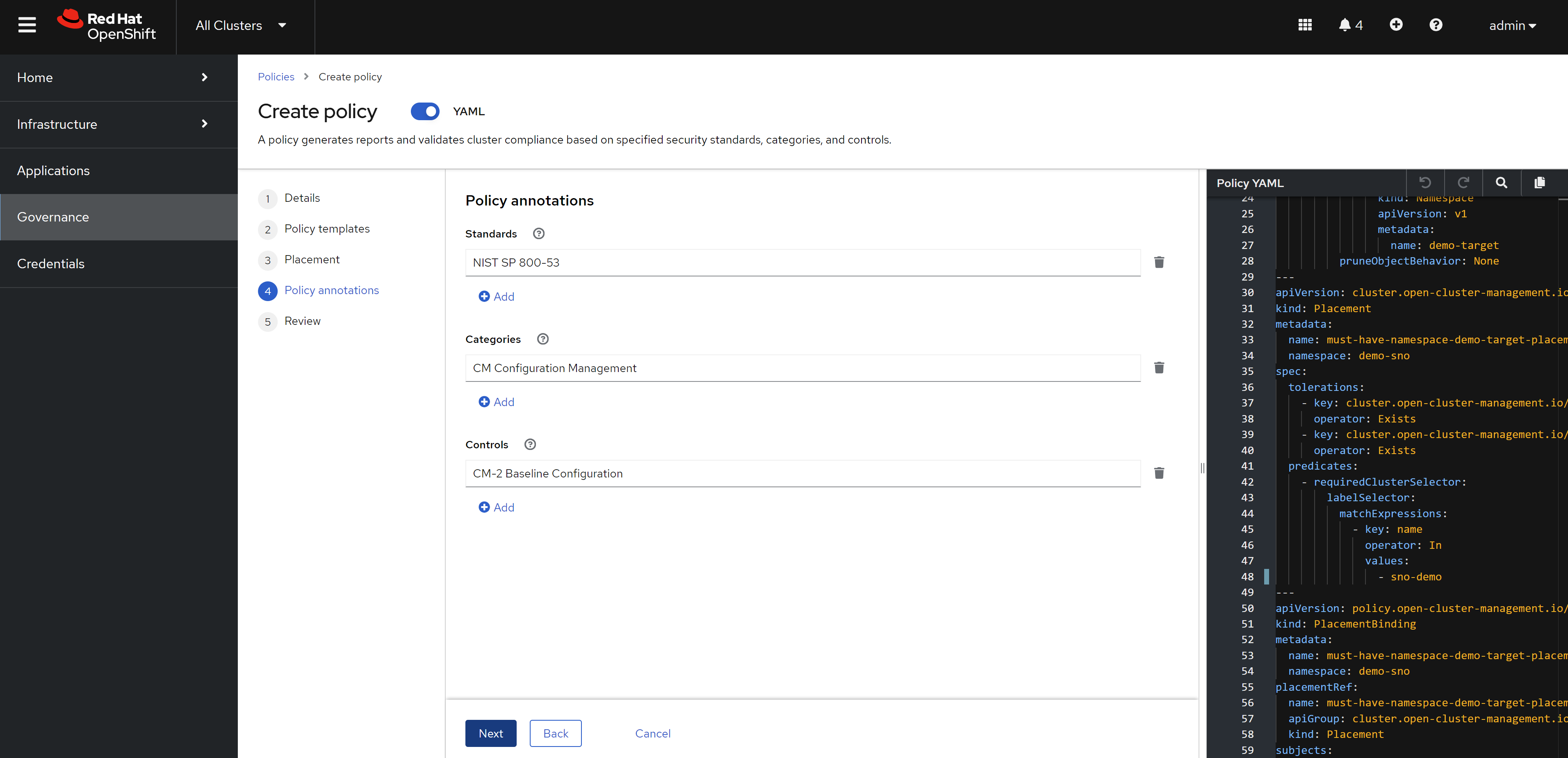Go to the Credentials navigation item
The image size is (1568, 758).
click(51, 264)
